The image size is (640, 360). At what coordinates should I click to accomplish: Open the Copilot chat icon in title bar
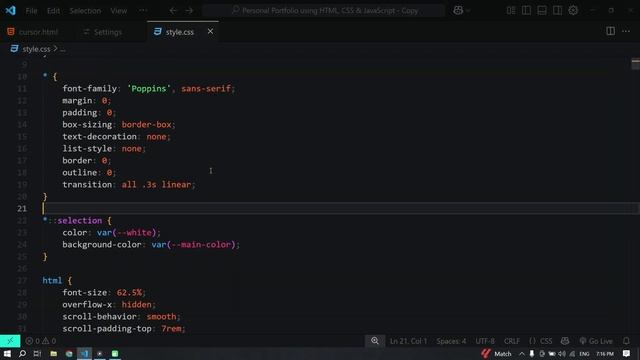tap(458, 11)
